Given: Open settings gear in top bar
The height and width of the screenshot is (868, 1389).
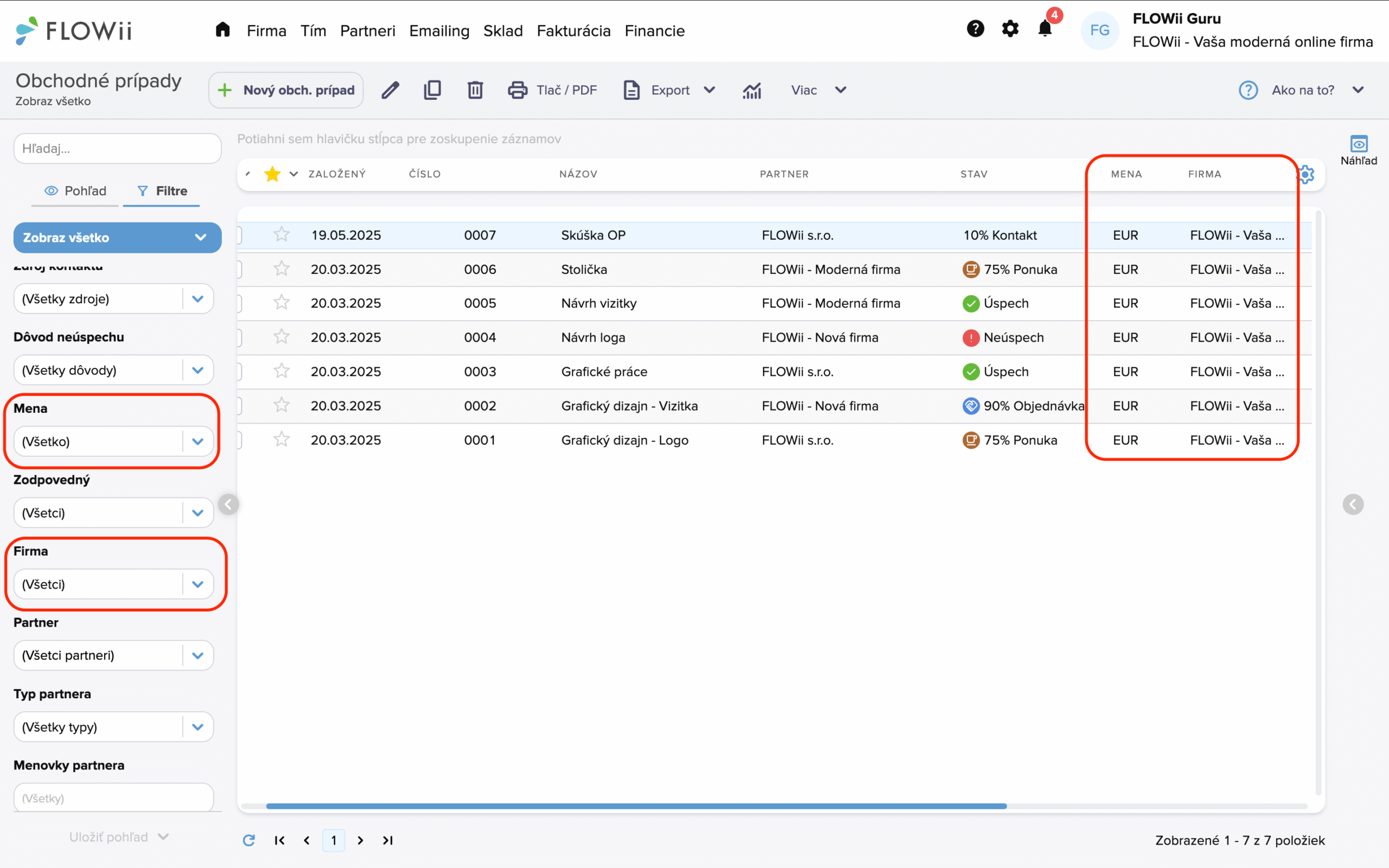Looking at the screenshot, I should 1010,29.
